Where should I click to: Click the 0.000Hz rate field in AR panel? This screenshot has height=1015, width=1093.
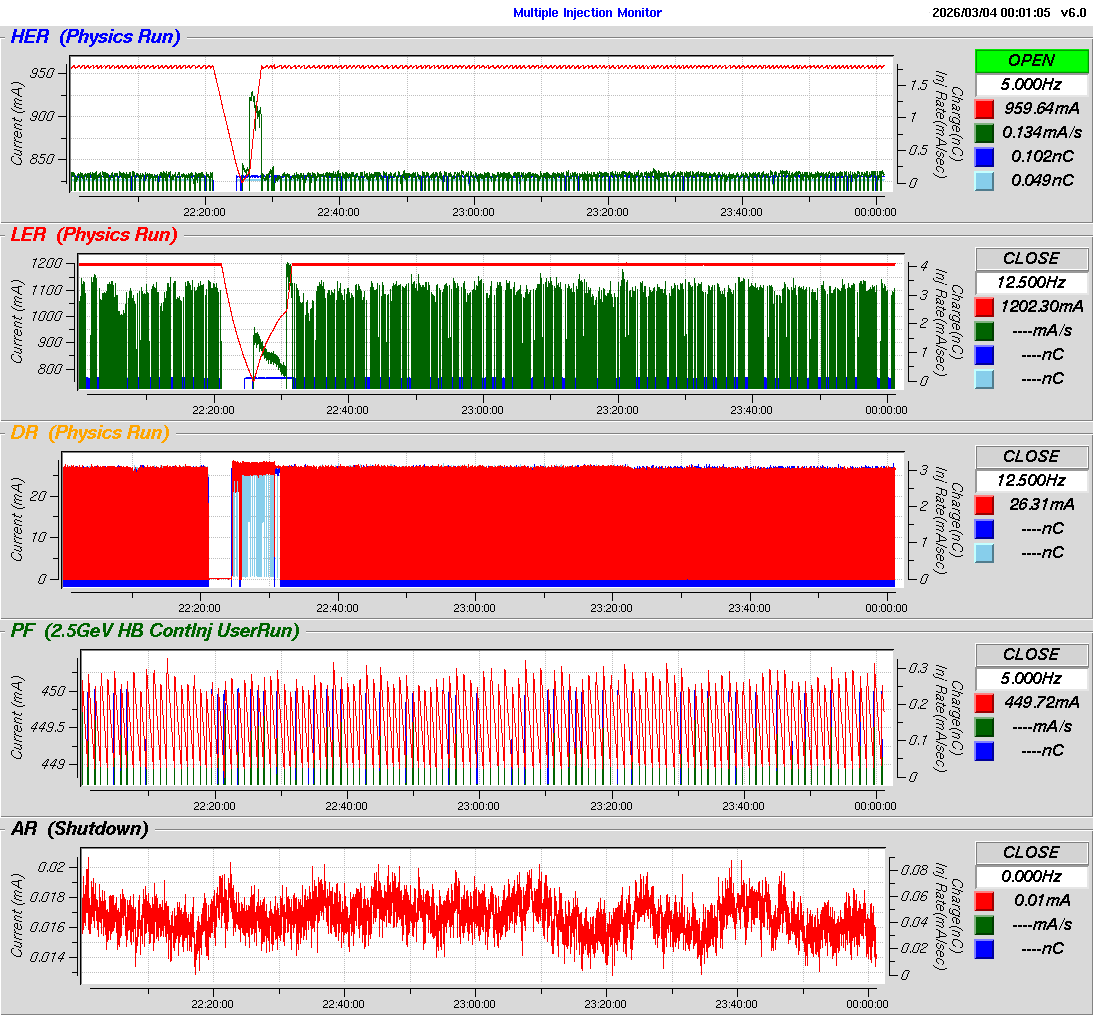tap(1030, 877)
